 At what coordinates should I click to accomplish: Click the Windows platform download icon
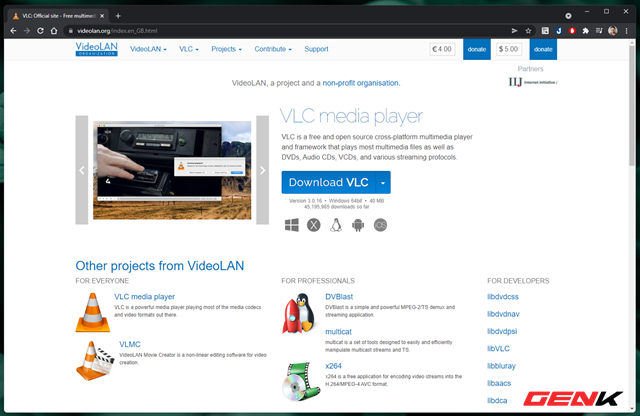pyautogui.click(x=291, y=225)
